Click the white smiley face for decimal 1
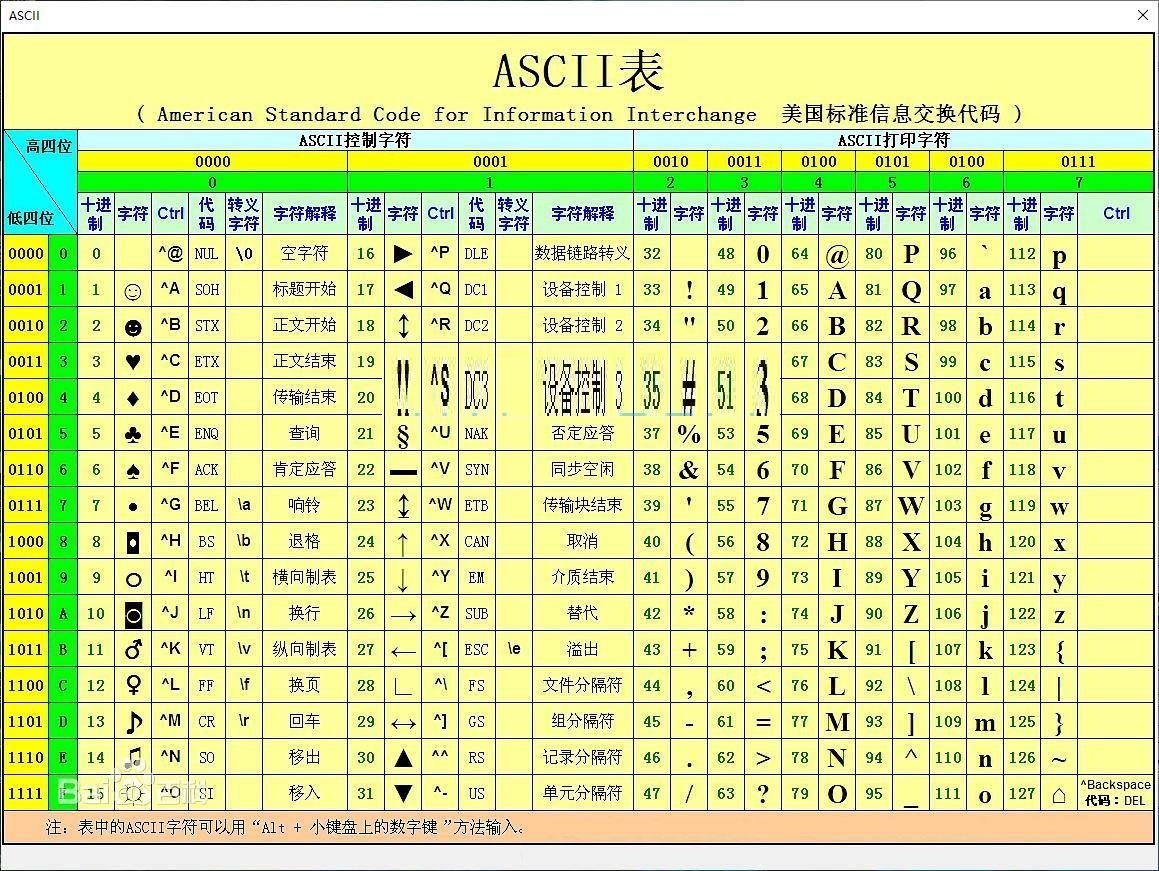Image resolution: width=1159 pixels, height=871 pixels. [132, 291]
